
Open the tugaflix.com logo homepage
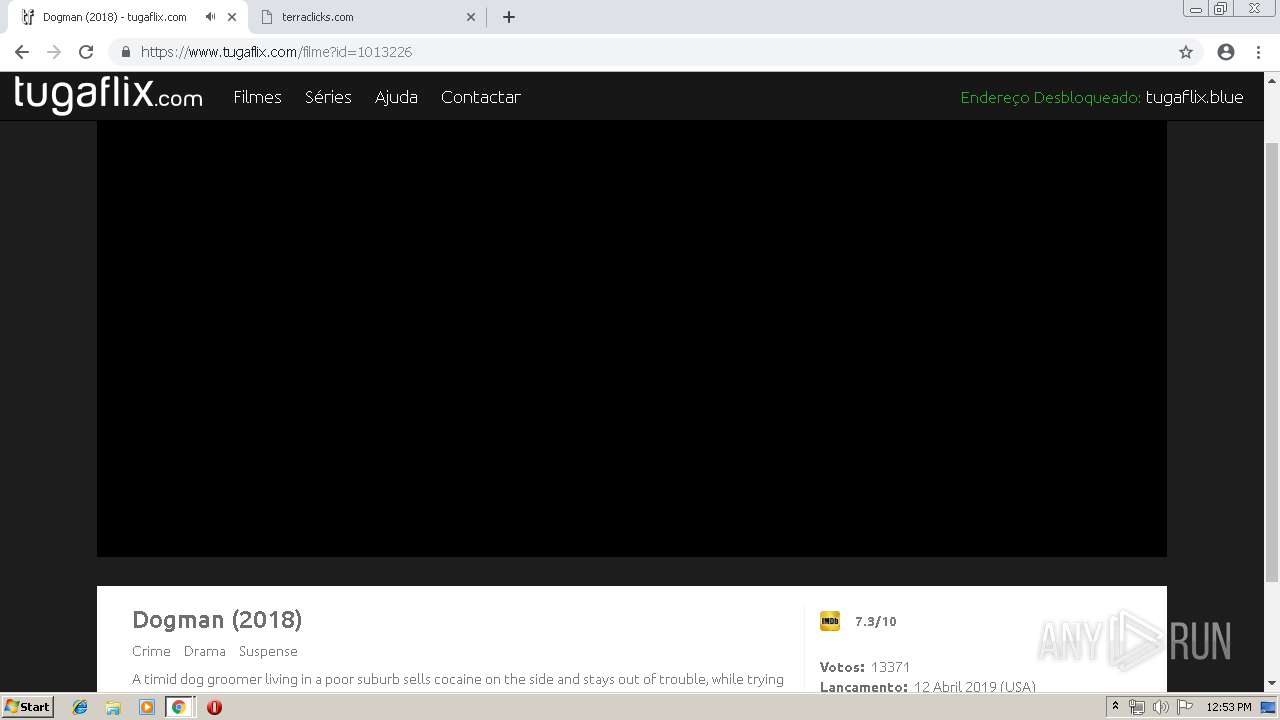coord(108,95)
